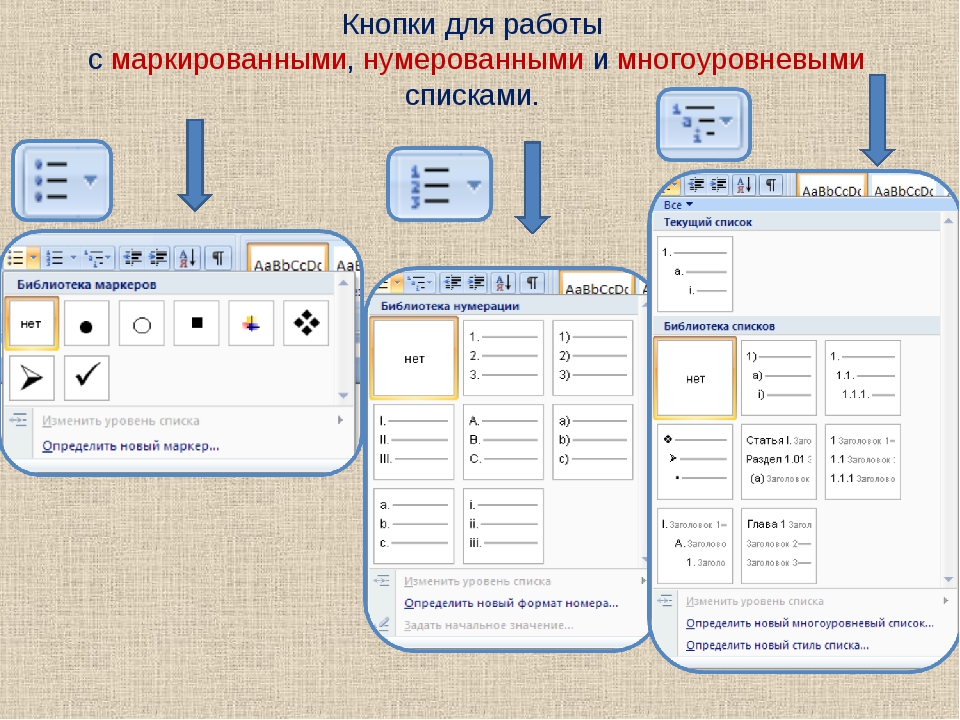Open the 'Все' filter dropdown

[x=685, y=204]
